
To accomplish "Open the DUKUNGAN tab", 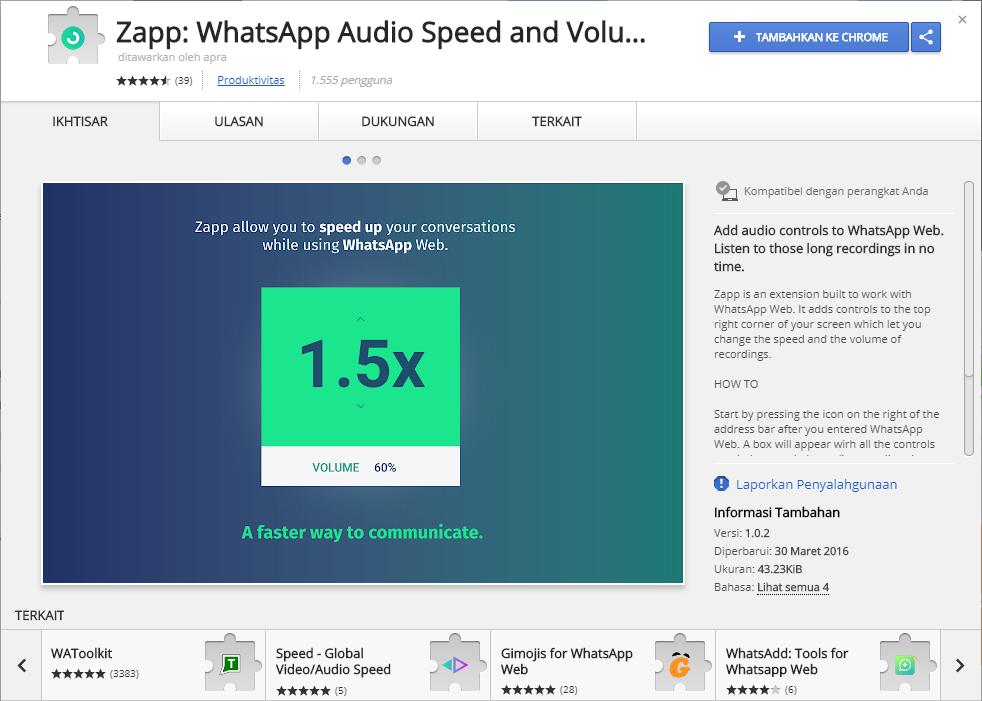I will coord(398,121).
